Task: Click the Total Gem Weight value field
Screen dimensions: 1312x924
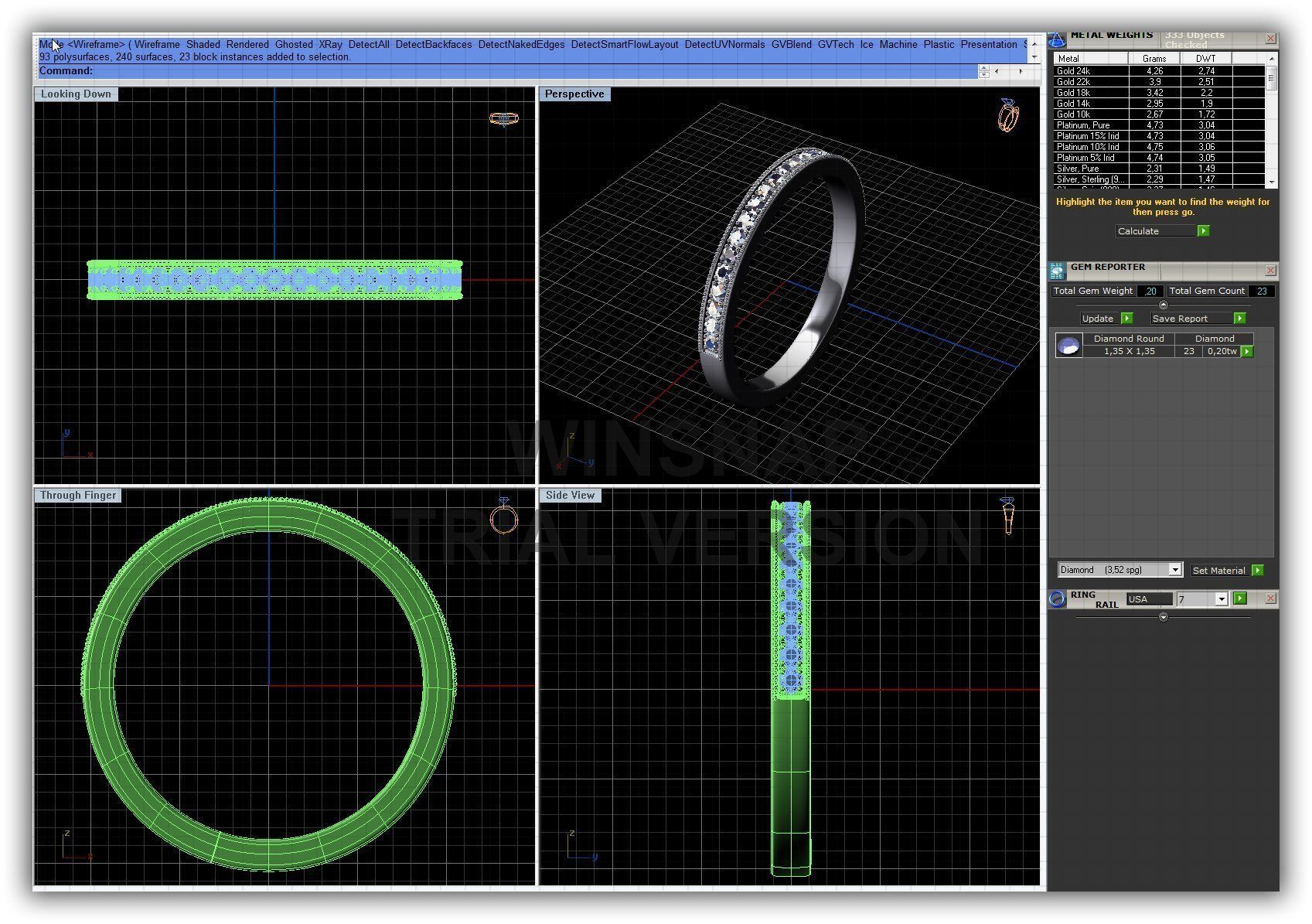Action: pos(1150,292)
